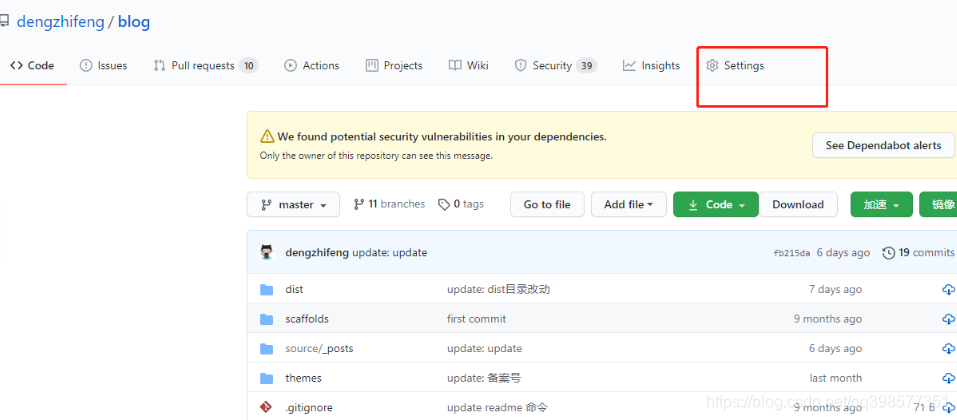Click the dist folder icon

266,289
